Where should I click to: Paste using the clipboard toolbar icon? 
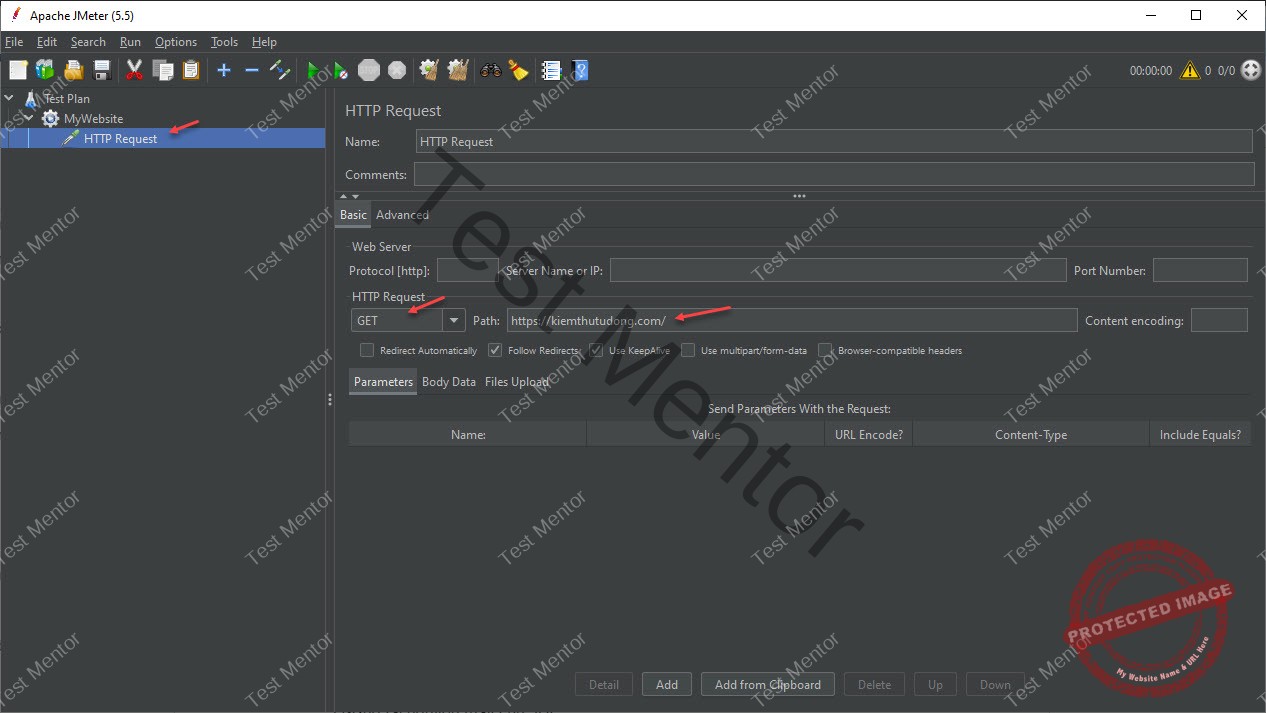[x=191, y=70]
